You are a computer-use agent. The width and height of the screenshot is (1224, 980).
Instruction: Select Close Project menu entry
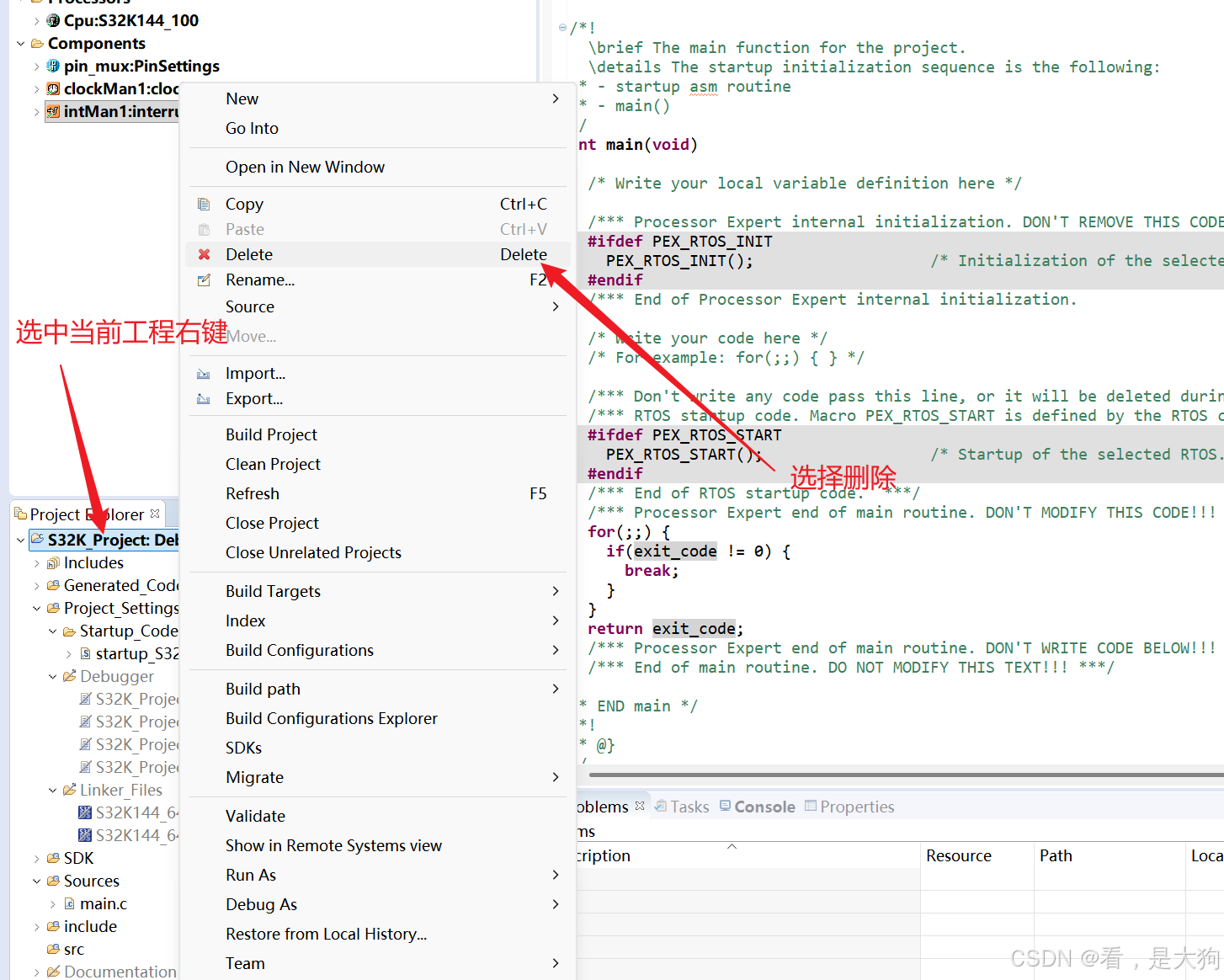pos(378,523)
